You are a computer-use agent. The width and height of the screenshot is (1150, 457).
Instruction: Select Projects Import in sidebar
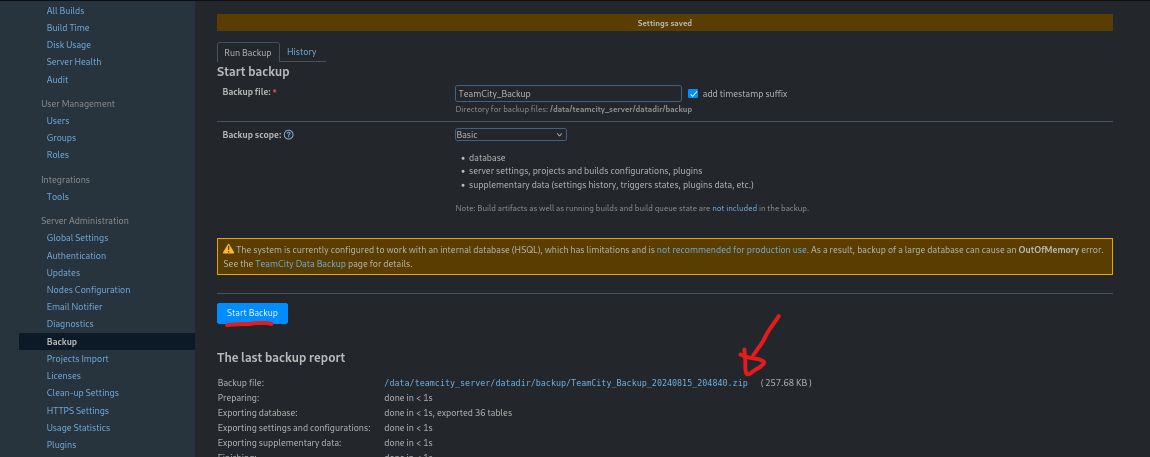pyautogui.click(x=77, y=358)
